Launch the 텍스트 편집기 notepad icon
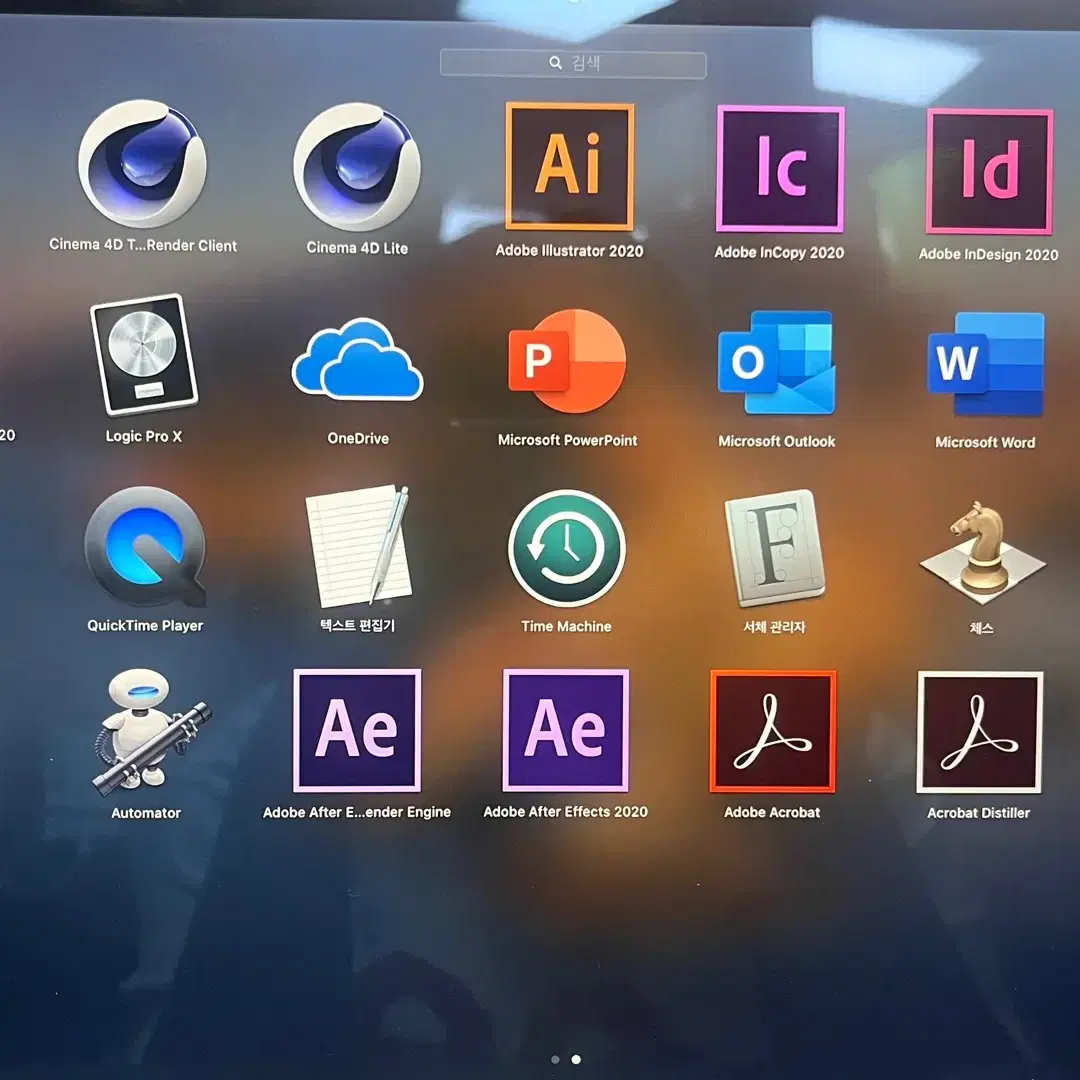The height and width of the screenshot is (1080, 1080). click(358, 546)
